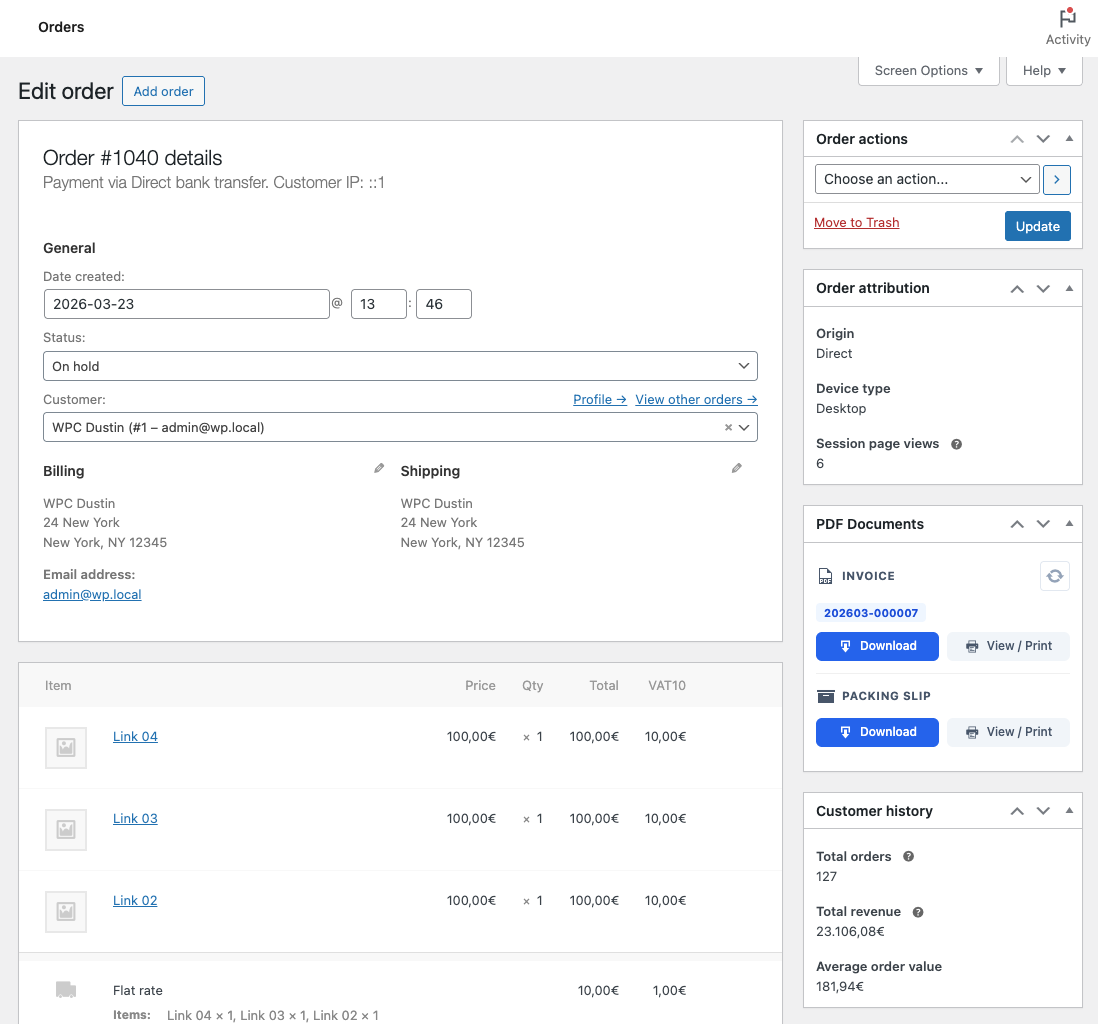
Task: Click the Link 04 product thumbnail
Action: click(x=66, y=747)
